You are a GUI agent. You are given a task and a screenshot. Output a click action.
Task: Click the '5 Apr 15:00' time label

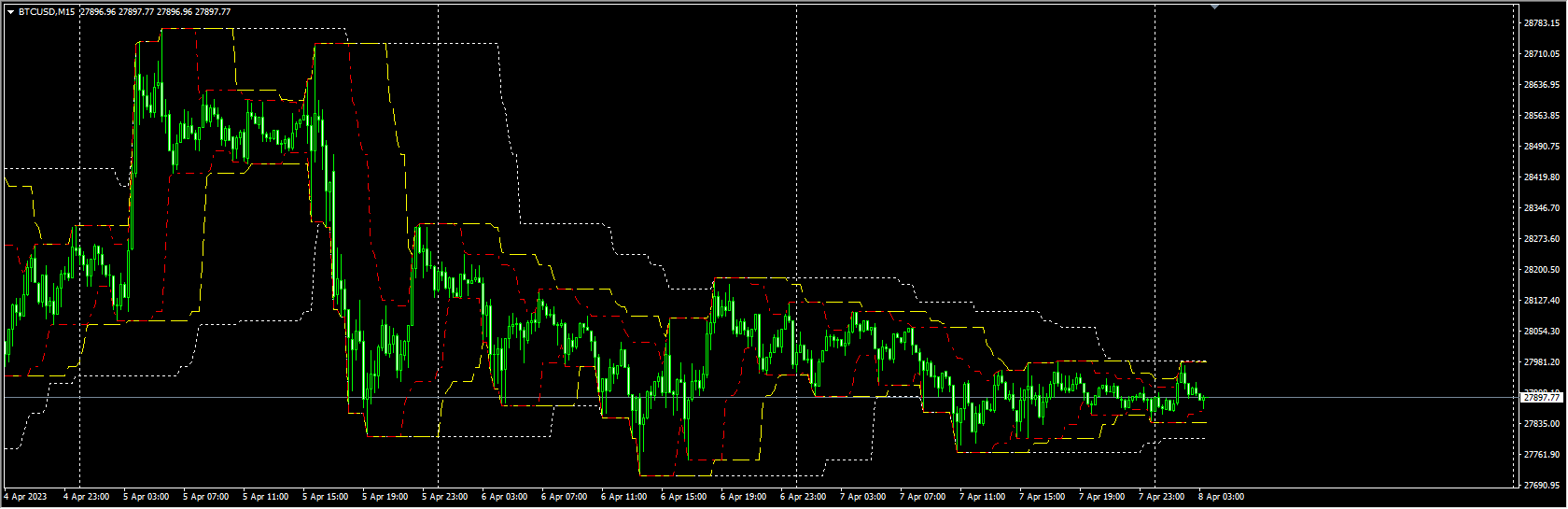325,497
